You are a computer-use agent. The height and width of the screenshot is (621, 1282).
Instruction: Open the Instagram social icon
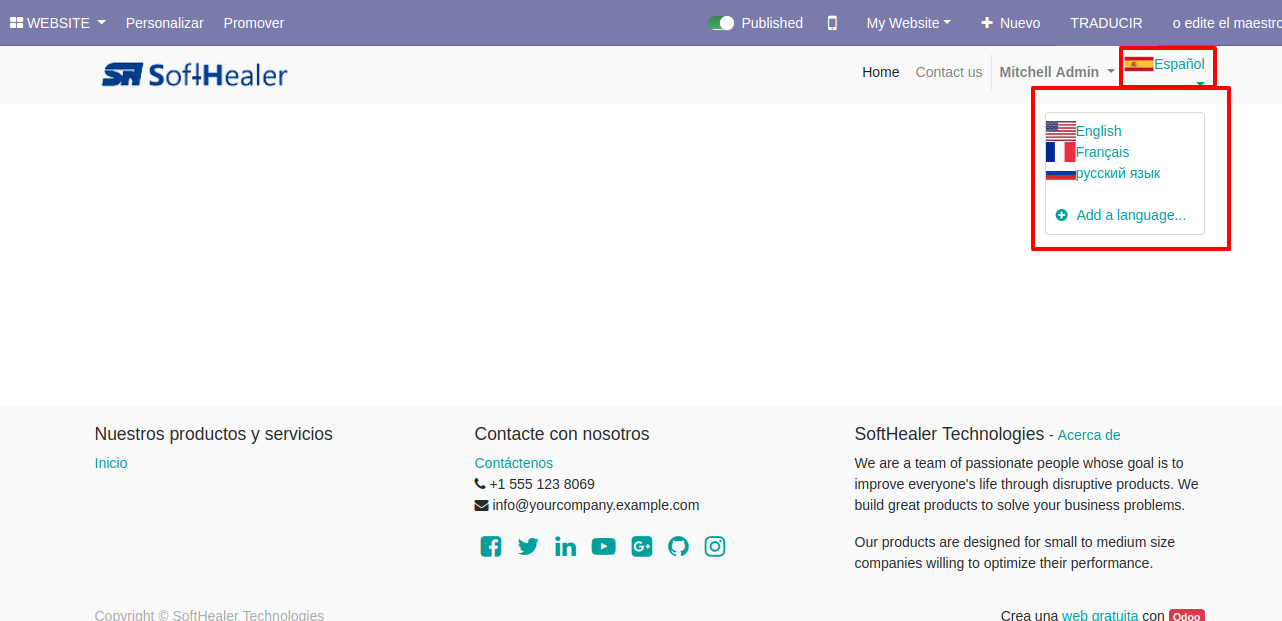coord(714,546)
